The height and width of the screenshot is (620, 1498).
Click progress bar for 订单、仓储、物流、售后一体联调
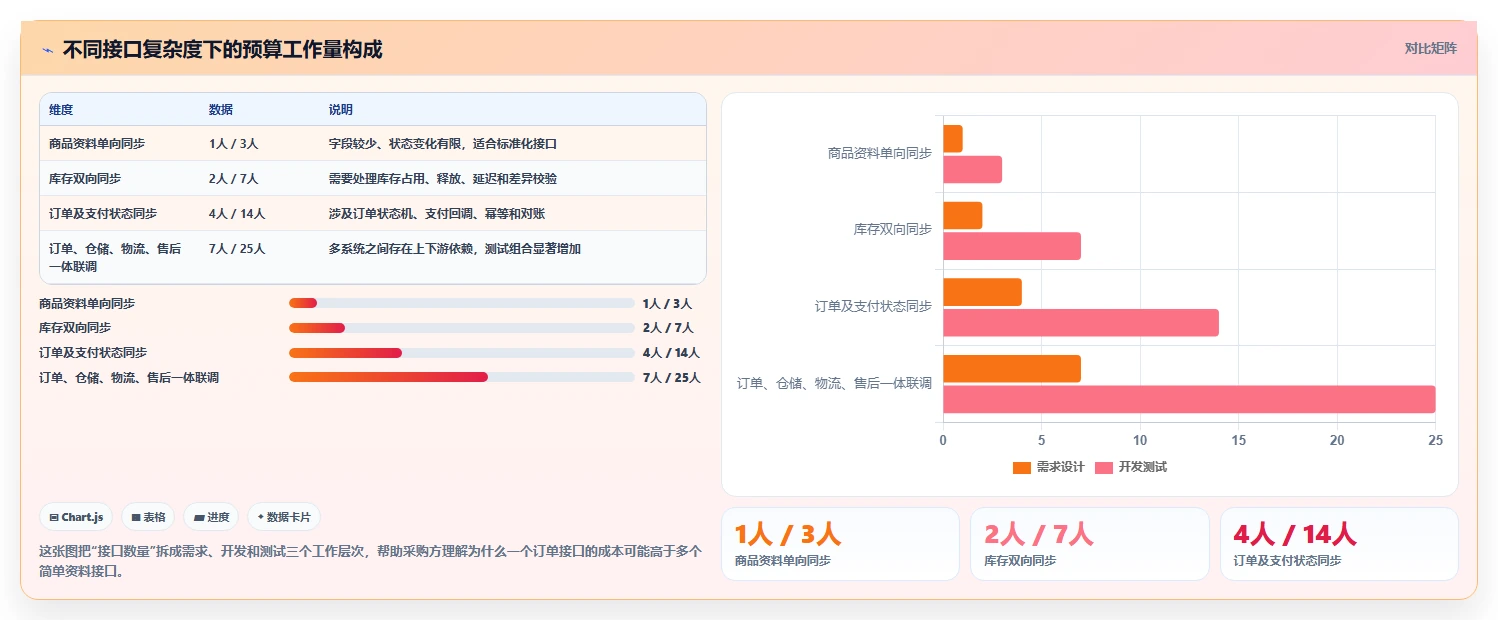tap(462, 378)
